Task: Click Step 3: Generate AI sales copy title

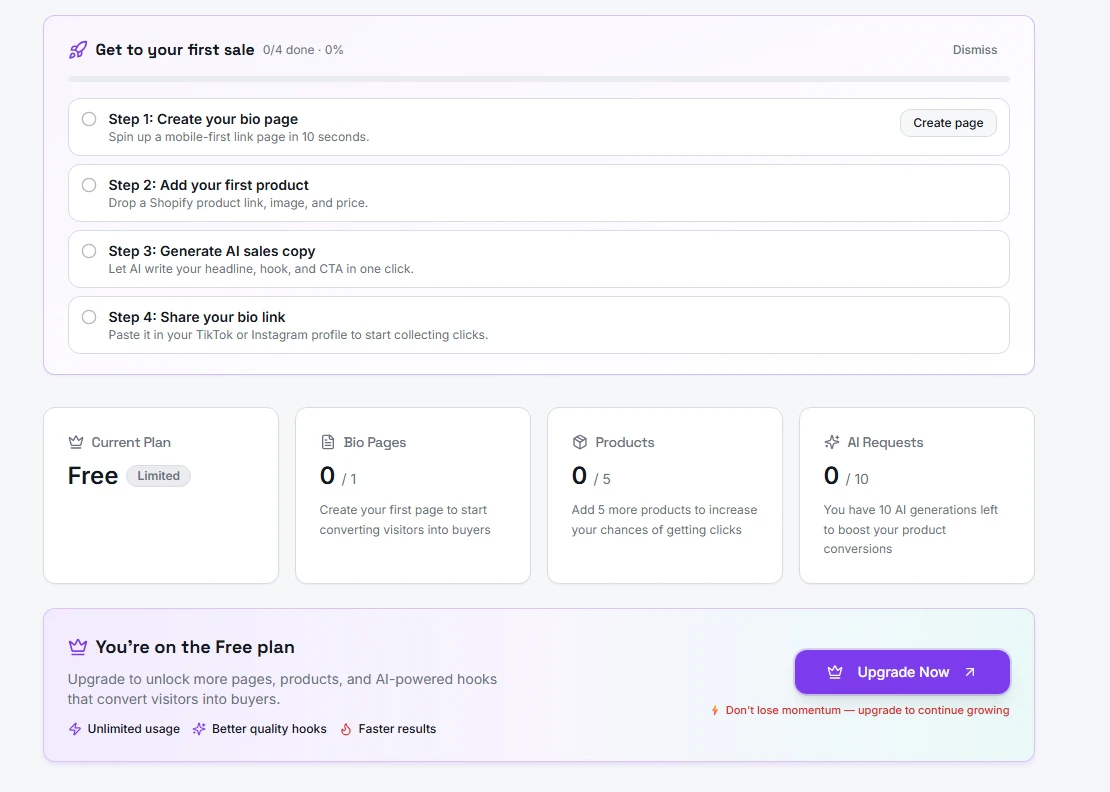Action: point(212,251)
